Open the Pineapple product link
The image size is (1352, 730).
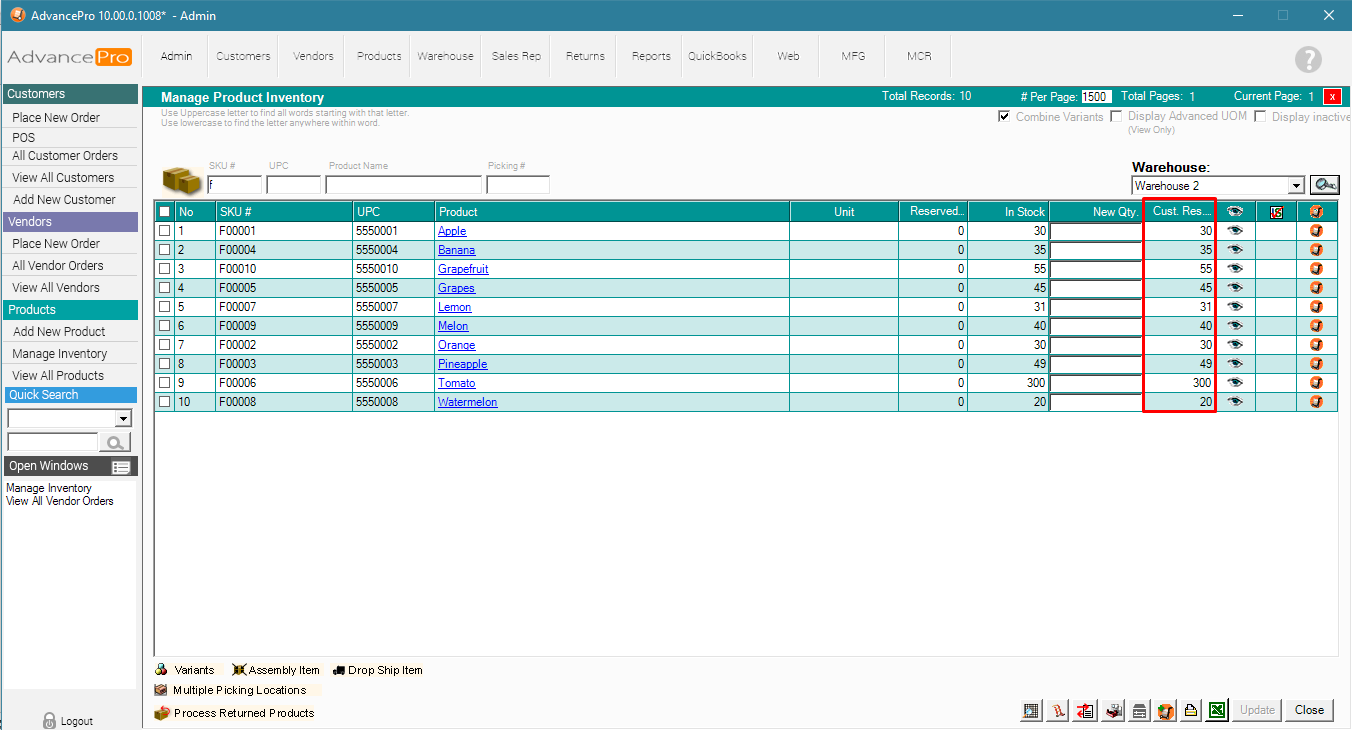coord(462,364)
